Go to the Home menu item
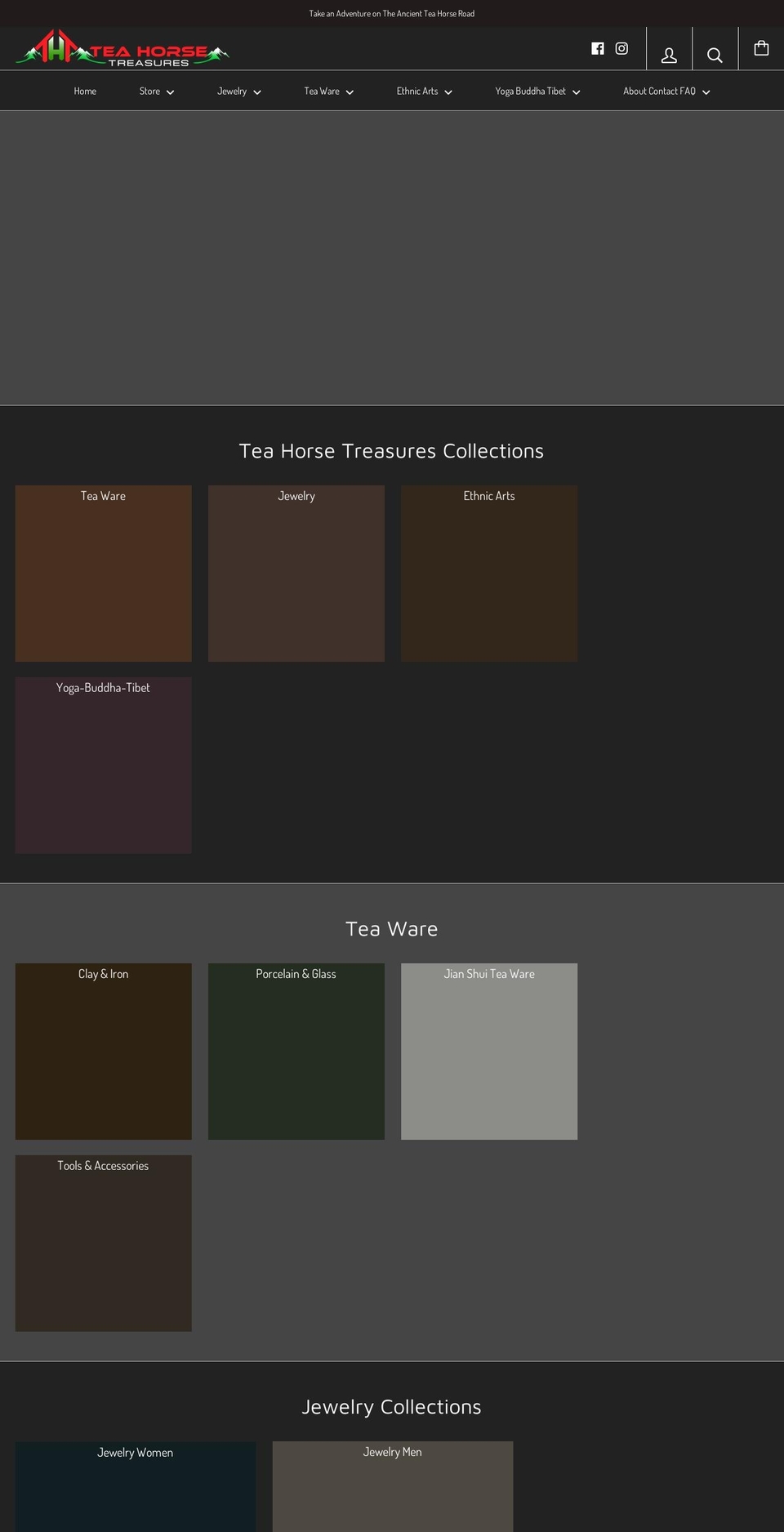This screenshot has width=784, height=1532. [x=85, y=92]
